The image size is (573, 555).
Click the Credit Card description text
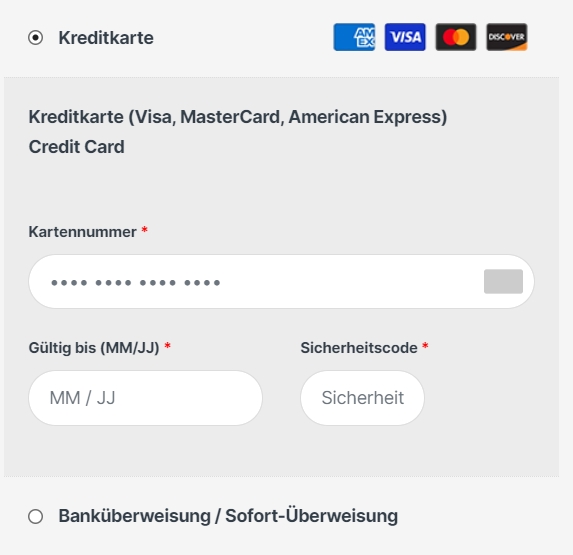tap(76, 147)
